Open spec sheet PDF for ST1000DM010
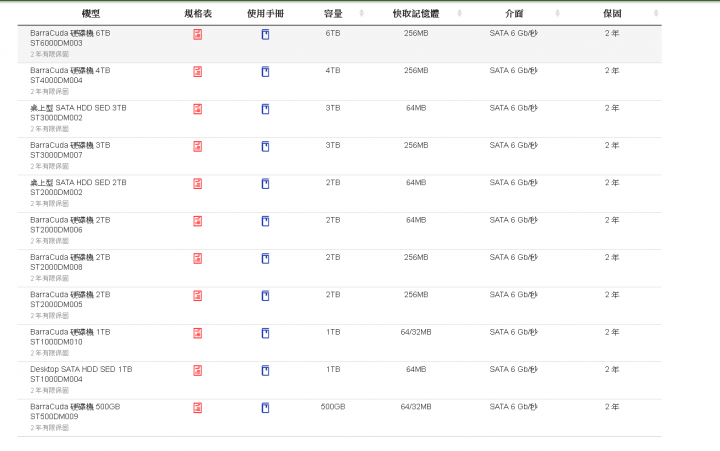The image size is (720, 451). pyautogui.click(x=197, y=333)
